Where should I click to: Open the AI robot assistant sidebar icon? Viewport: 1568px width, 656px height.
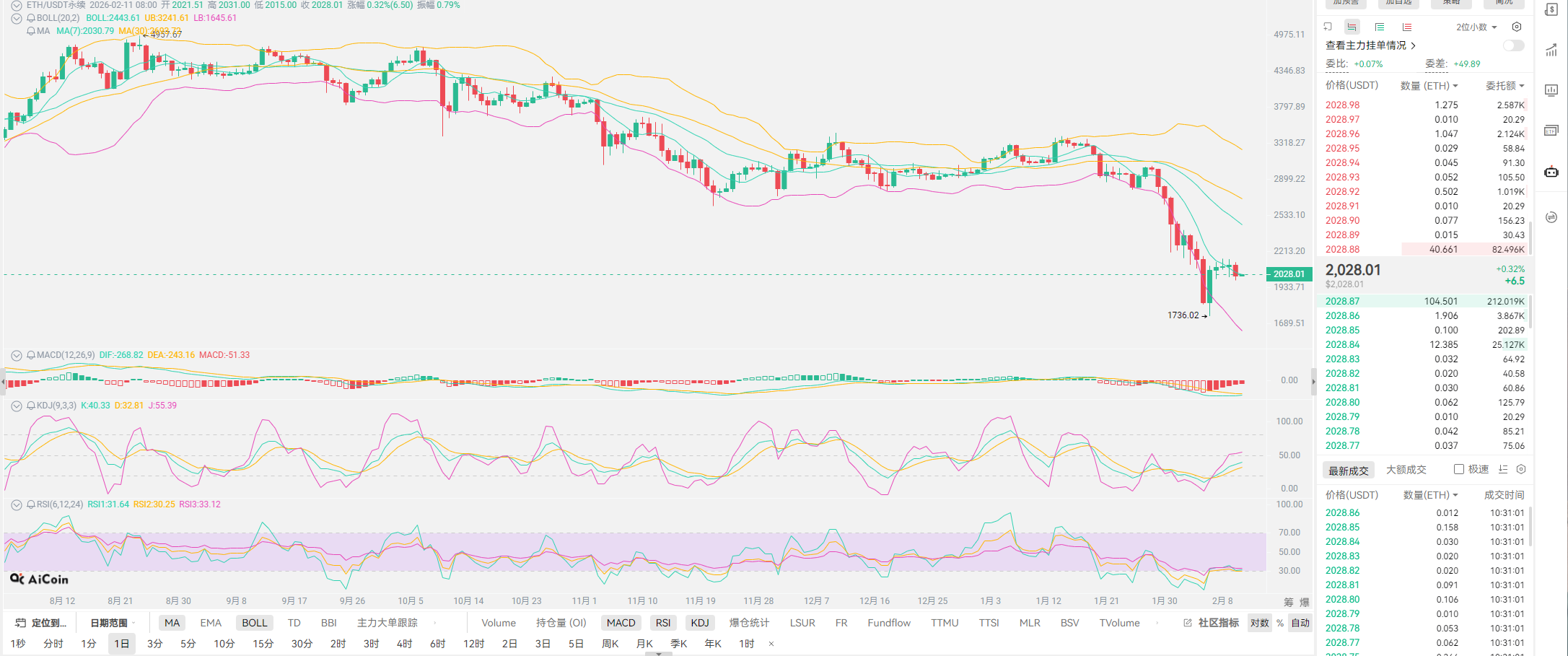(x=1551, y=172)
